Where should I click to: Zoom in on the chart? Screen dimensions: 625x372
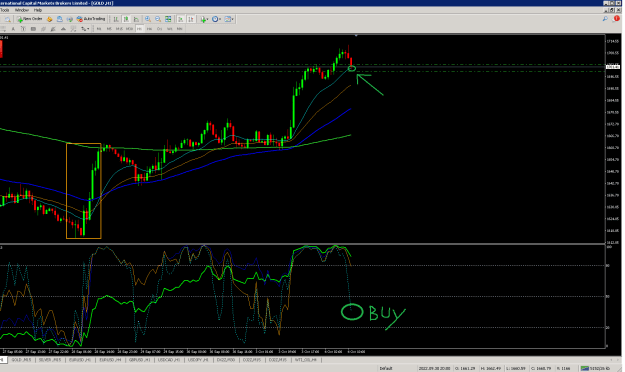(147, 19)
